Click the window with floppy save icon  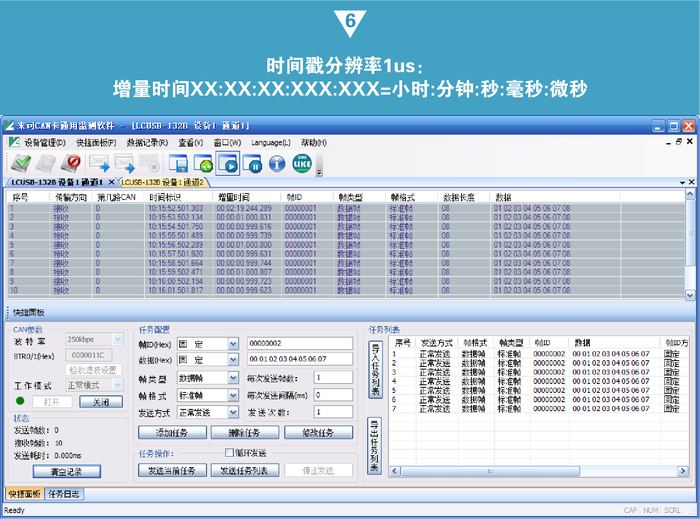pyautogui.click(x=178, y=163)
